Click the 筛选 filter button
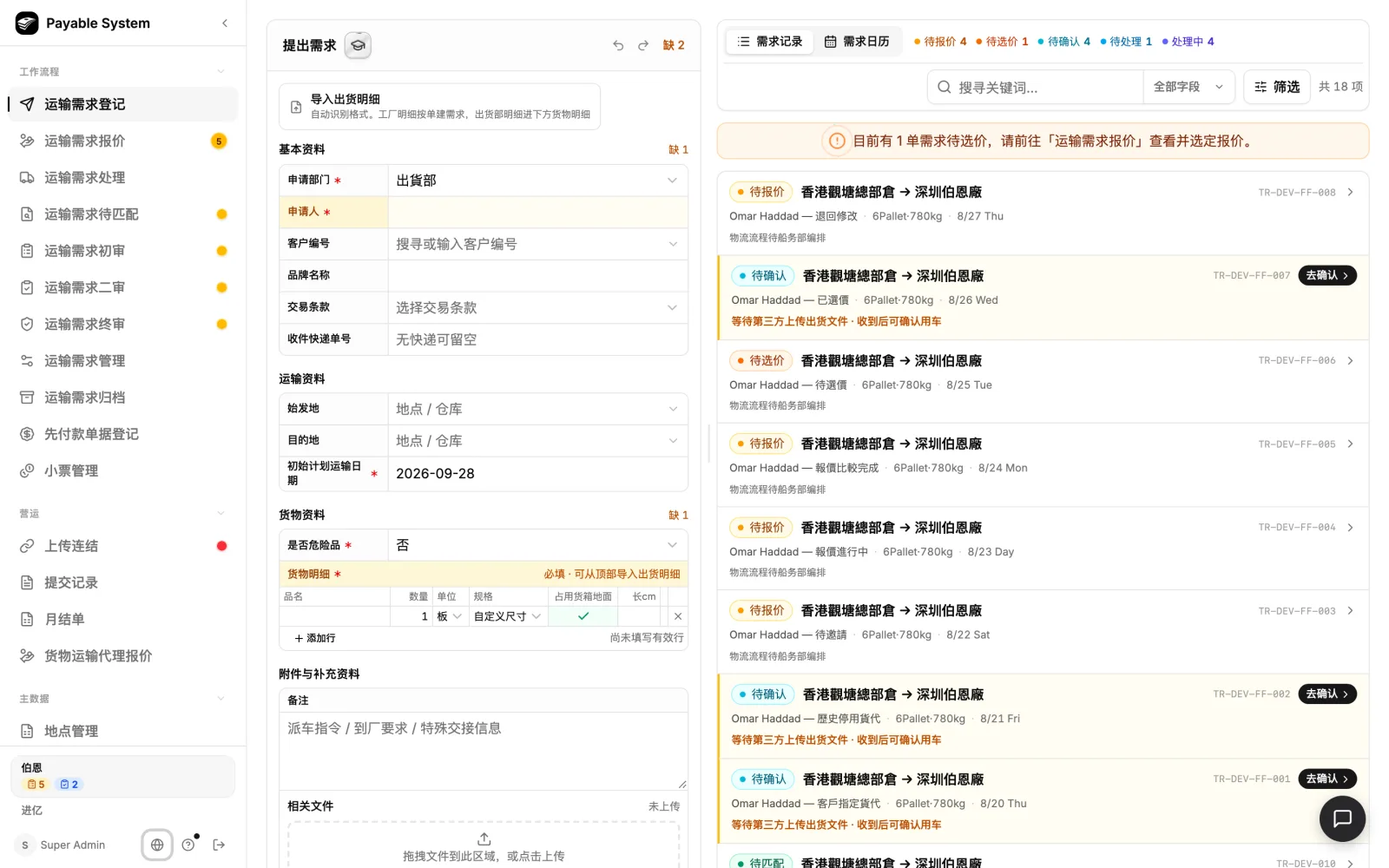 (x=1277, y=87)
